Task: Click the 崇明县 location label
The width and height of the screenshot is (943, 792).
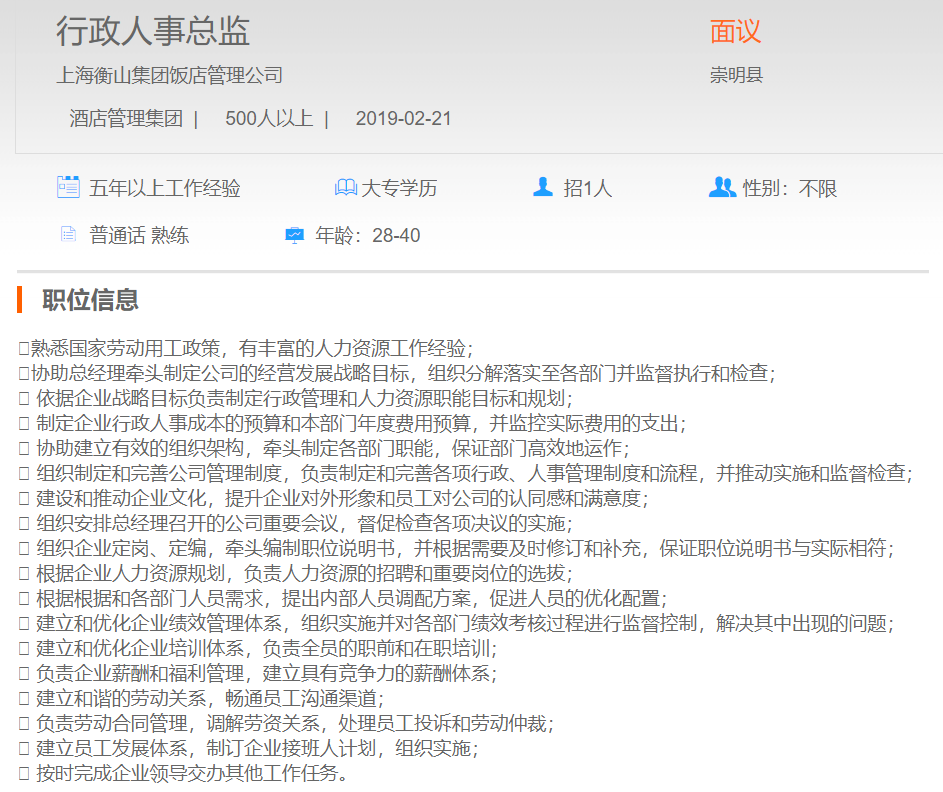Action: [737, 75]
